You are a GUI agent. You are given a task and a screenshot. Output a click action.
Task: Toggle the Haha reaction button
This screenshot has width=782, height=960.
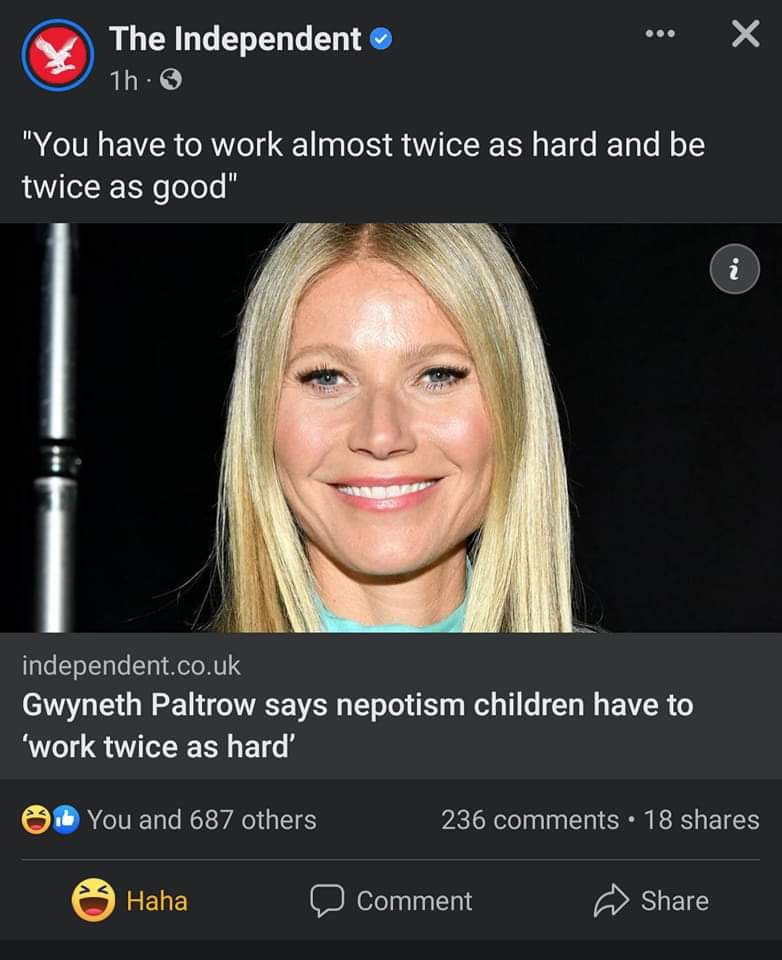pos(129,900)
